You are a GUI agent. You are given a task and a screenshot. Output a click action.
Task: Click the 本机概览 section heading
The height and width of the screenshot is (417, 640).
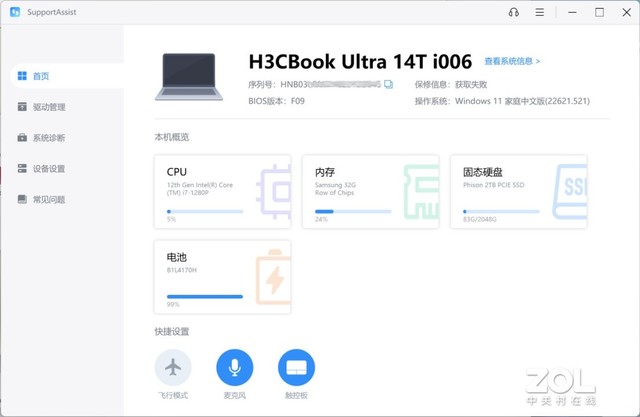click(x=171, y=137)
